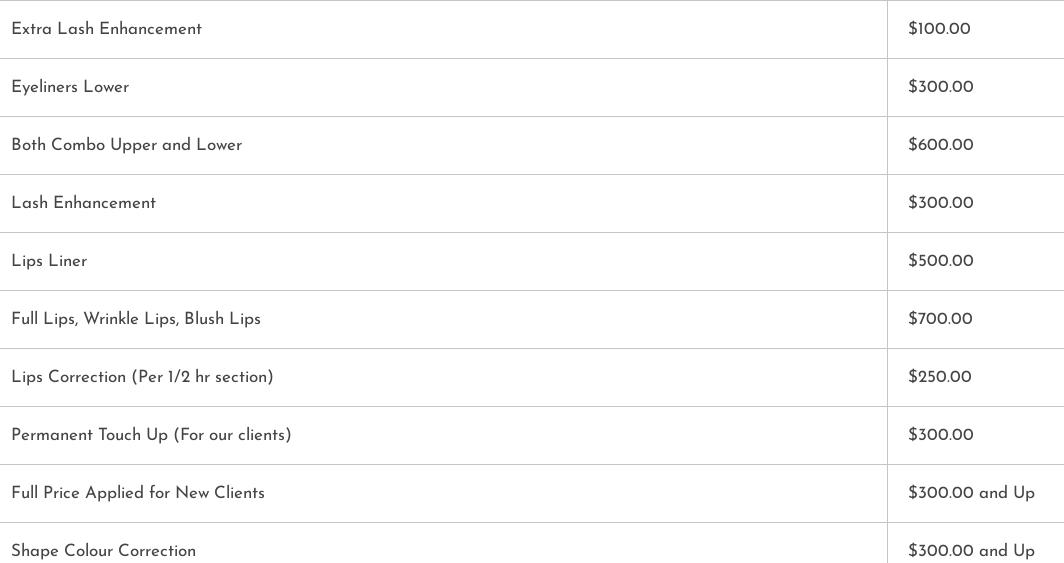Click Full Price Applied for New Clients
Image resolution: width=1064 pixels, height=563 pixels.
[138, 493]
